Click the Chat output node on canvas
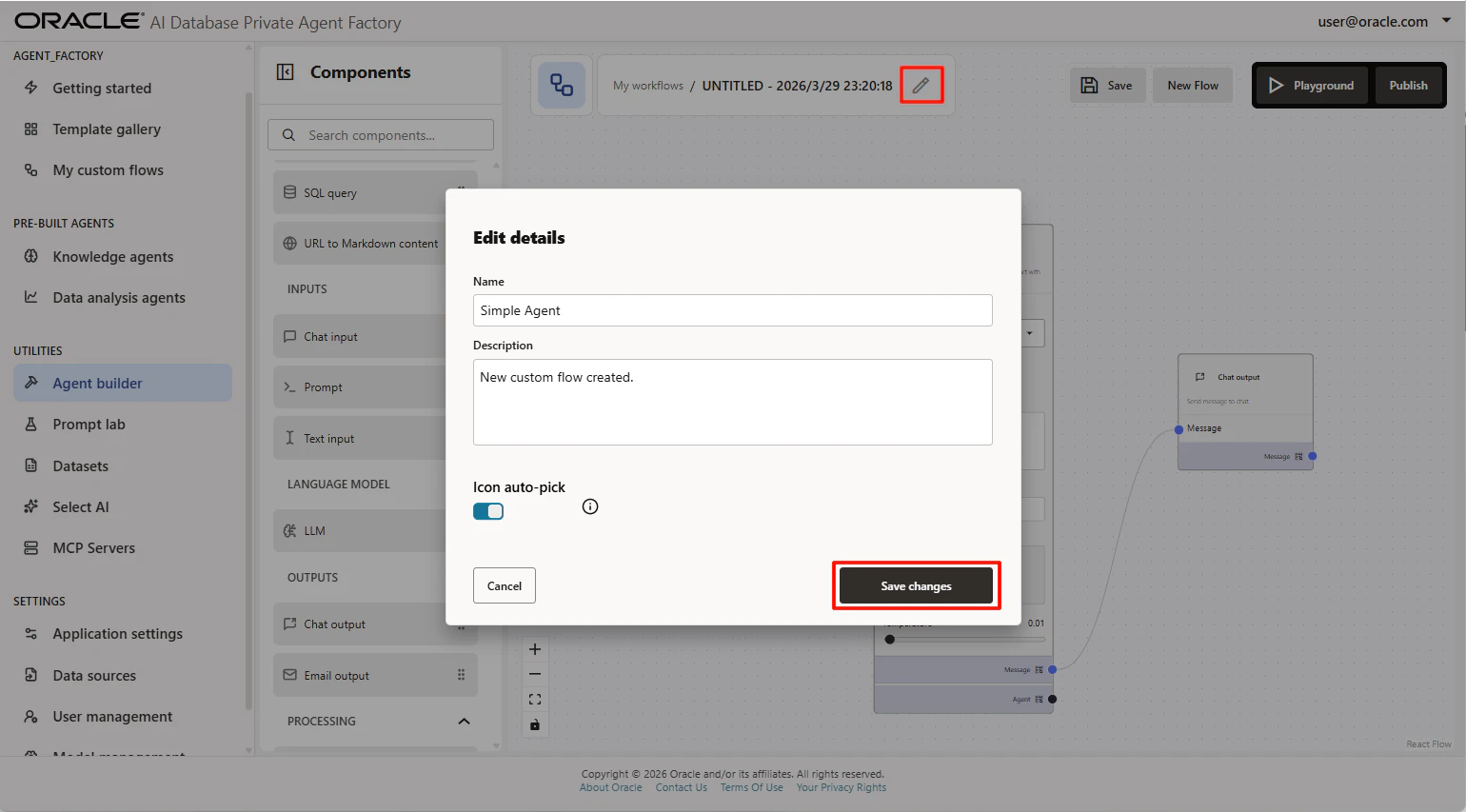The width and height of the screenshot is (1466, 812). point(1245,412)
